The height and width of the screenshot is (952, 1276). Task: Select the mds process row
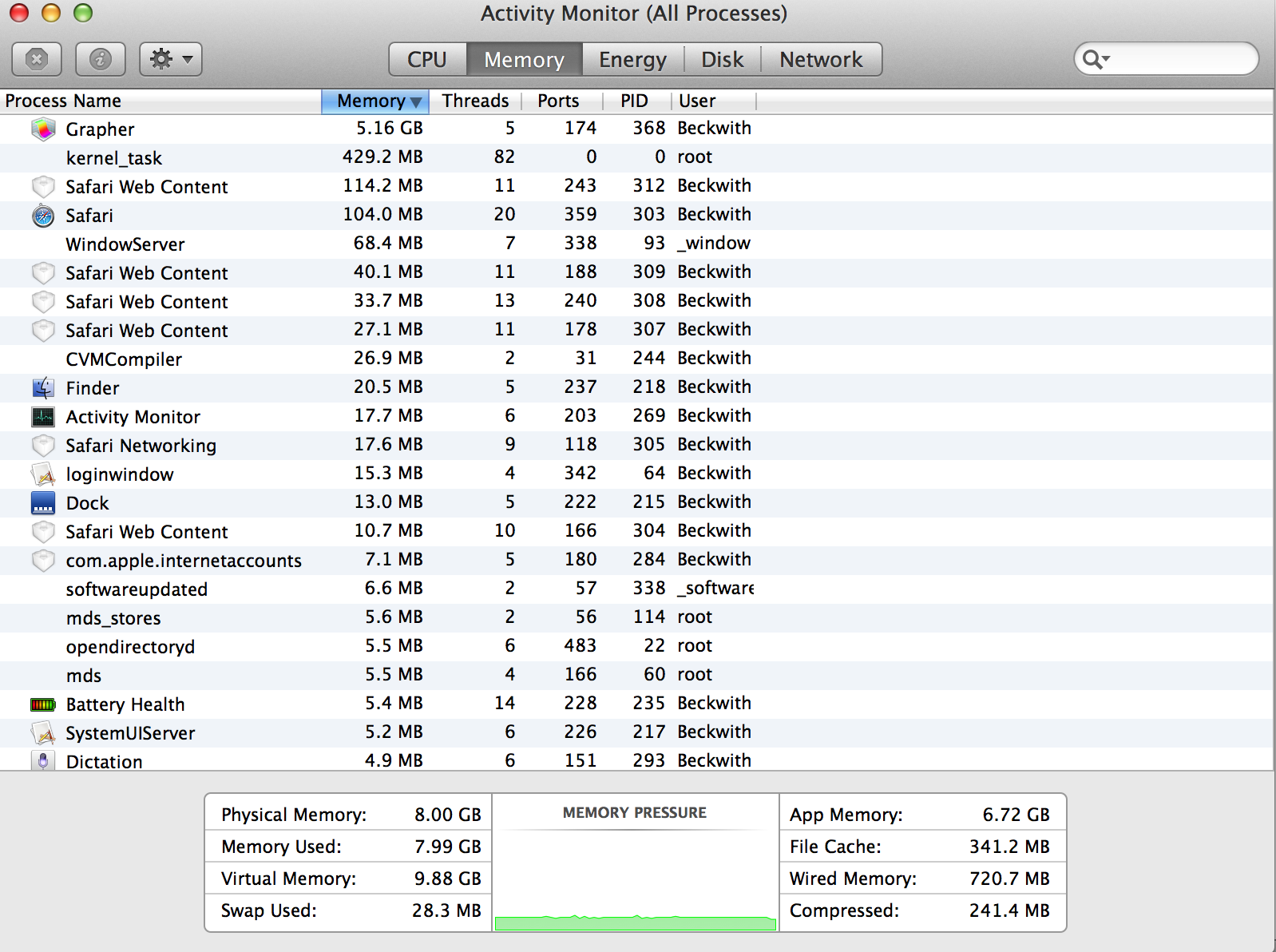636,676
